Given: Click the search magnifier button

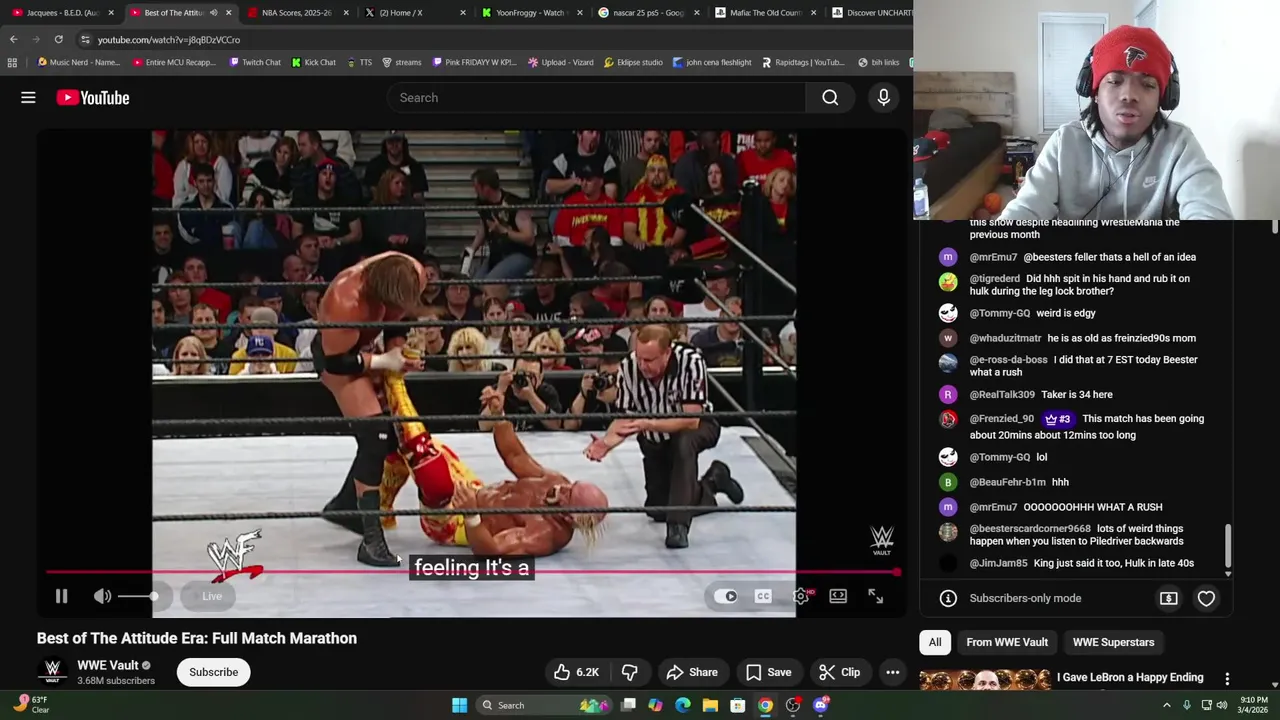Looking at the screenshot, I should click(x=830, y=97).
